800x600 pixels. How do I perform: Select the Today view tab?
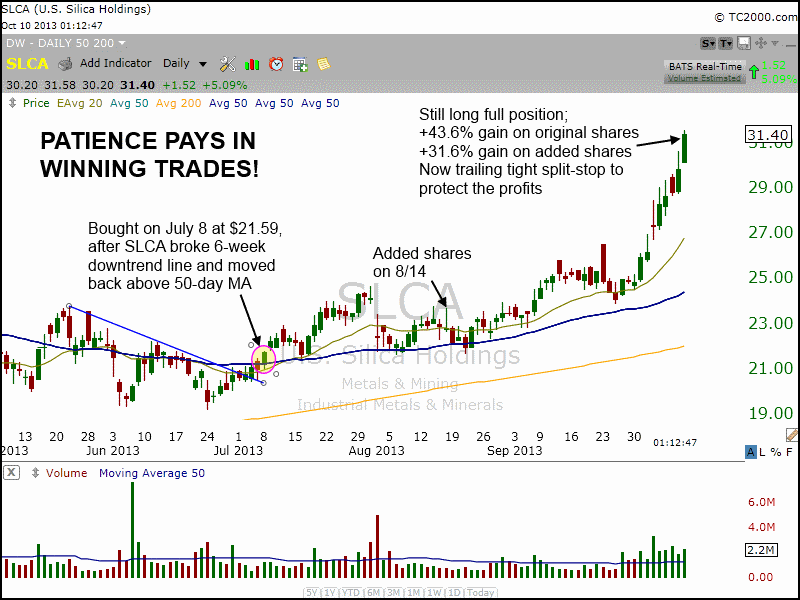[x=481, y=592]
